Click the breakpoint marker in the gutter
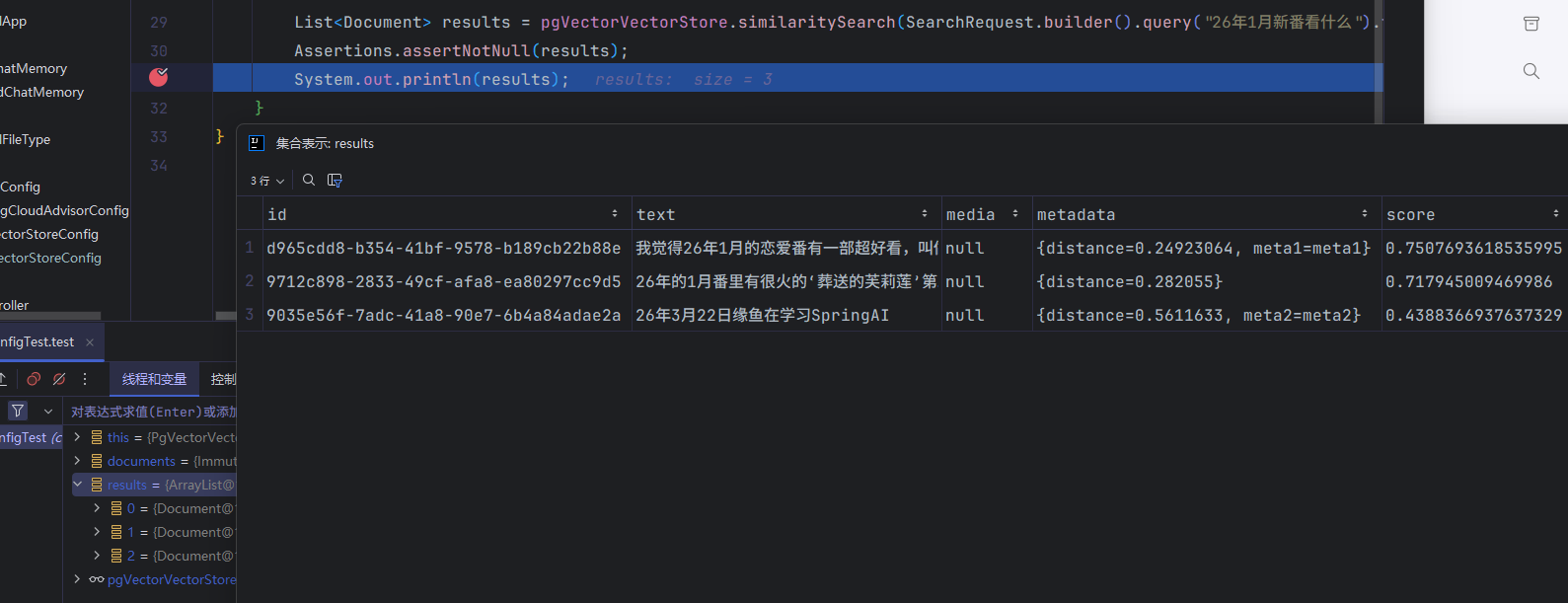 pos(158,77)
